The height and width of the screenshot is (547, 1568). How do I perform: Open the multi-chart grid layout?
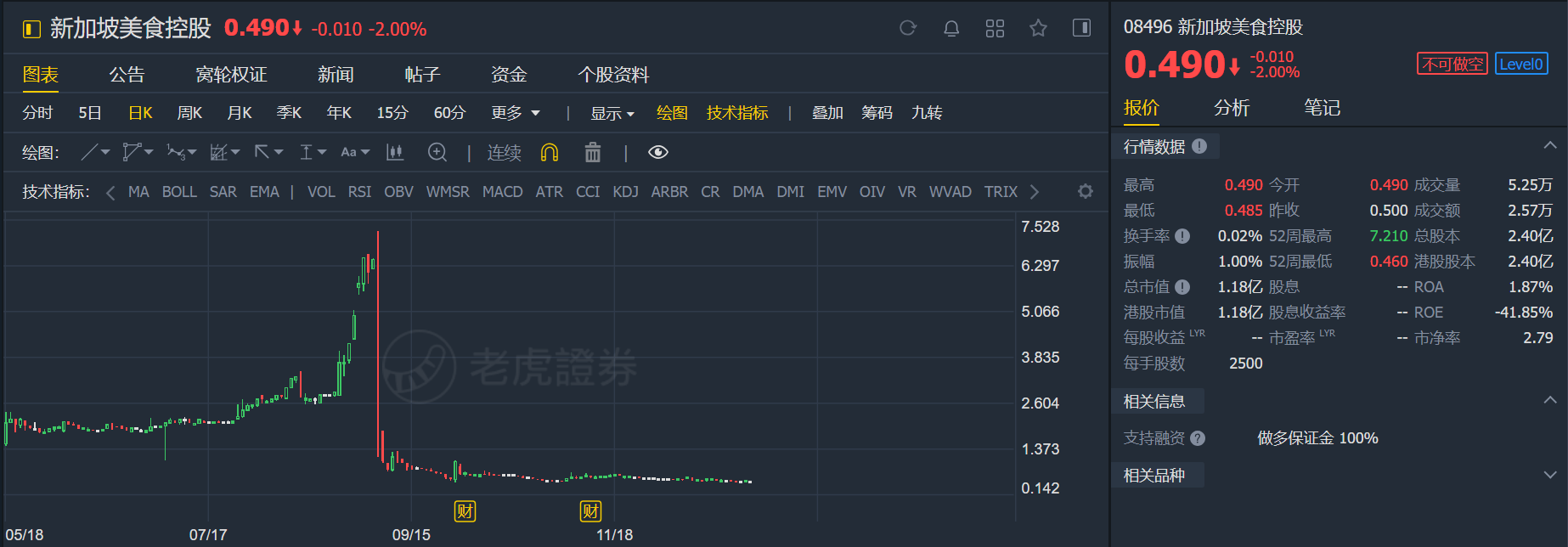pos(995,28)
